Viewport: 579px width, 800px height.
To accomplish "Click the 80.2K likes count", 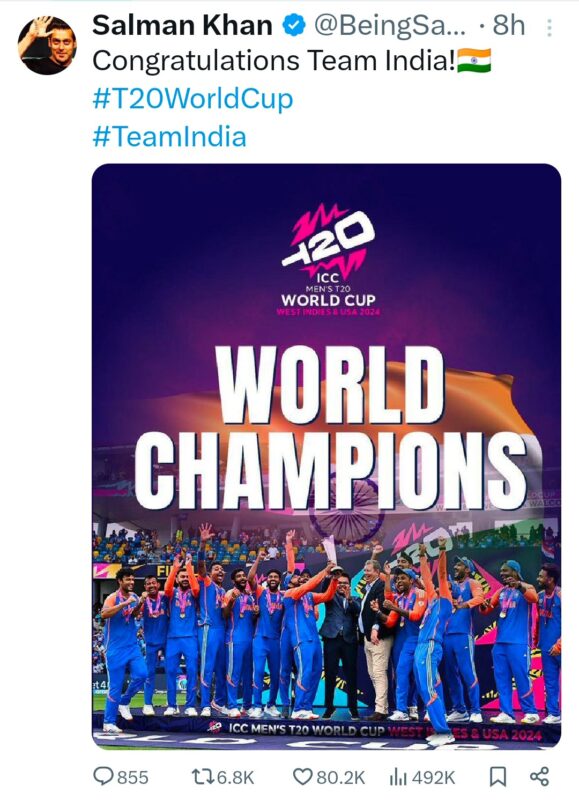I will click(341, 778).
